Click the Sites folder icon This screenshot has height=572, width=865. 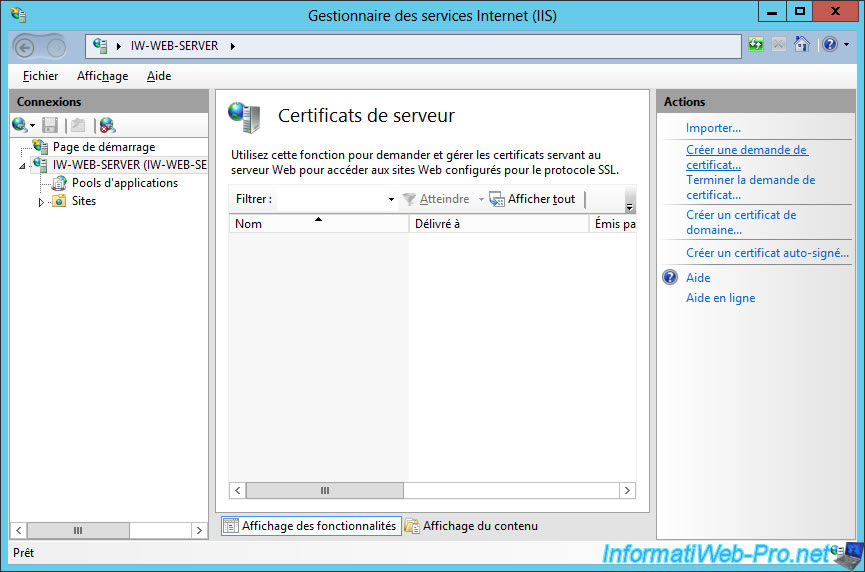(x=59, y=201)
